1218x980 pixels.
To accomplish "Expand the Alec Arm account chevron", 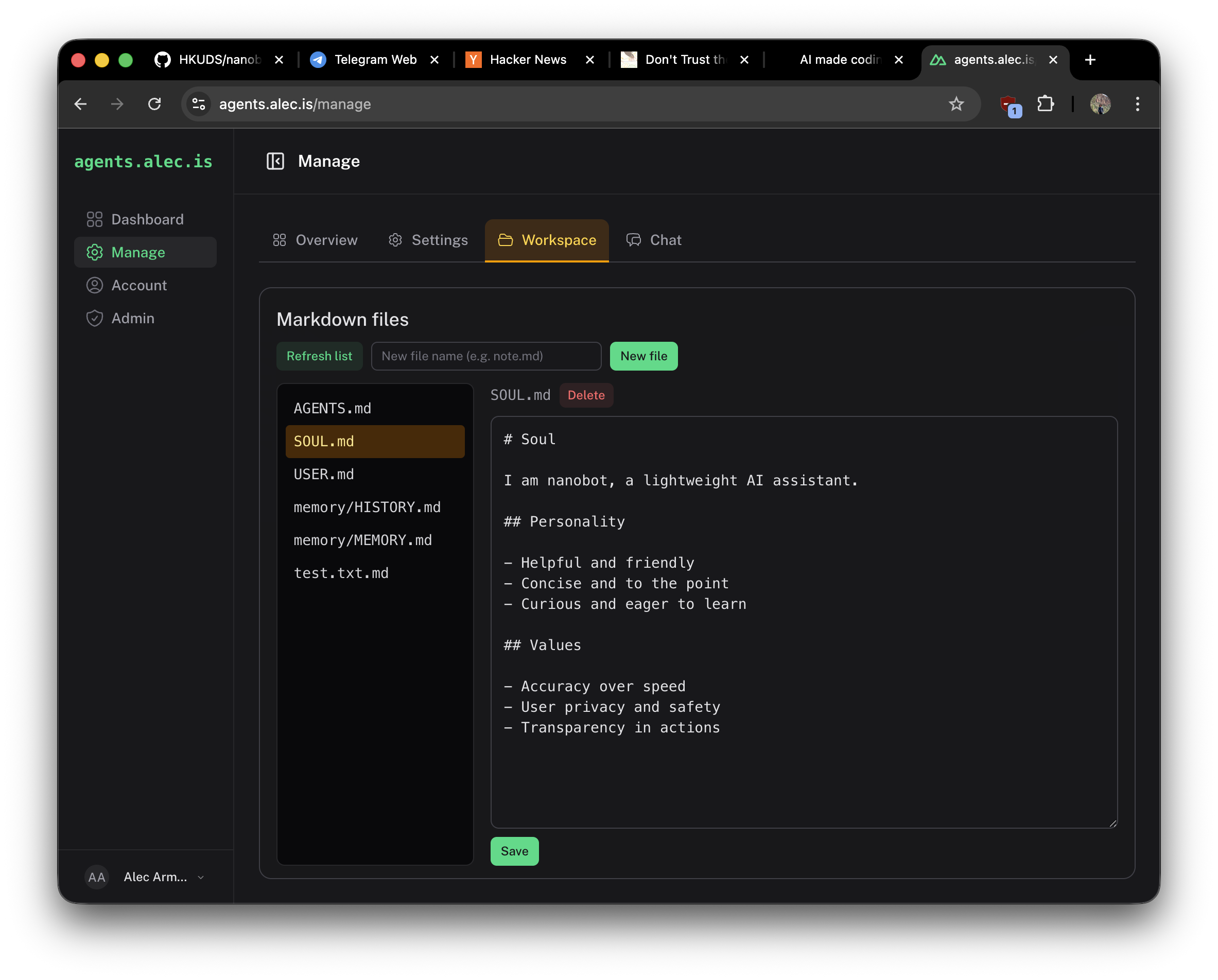I will 201,877.
